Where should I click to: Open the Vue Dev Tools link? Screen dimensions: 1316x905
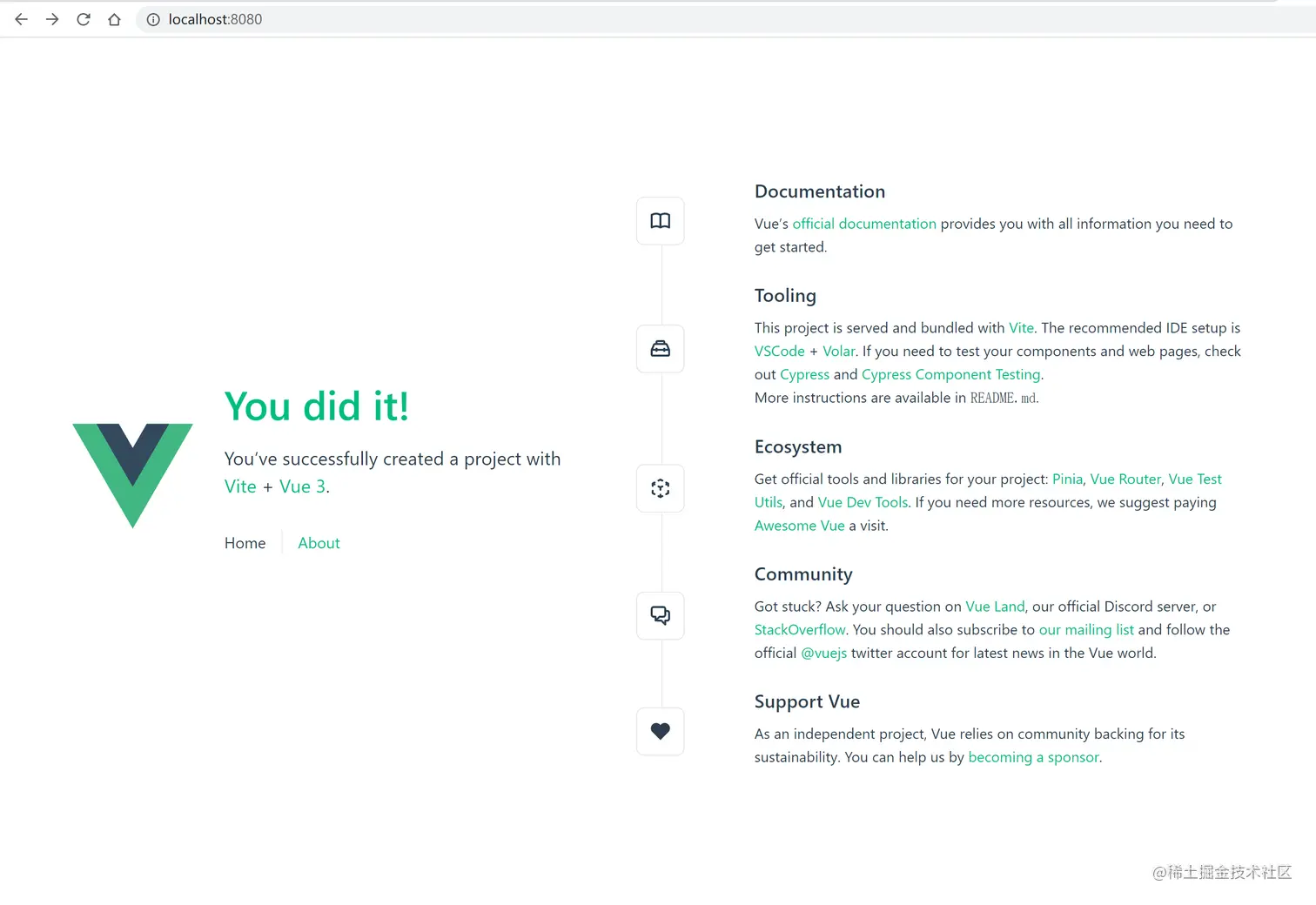click(863, 503)
